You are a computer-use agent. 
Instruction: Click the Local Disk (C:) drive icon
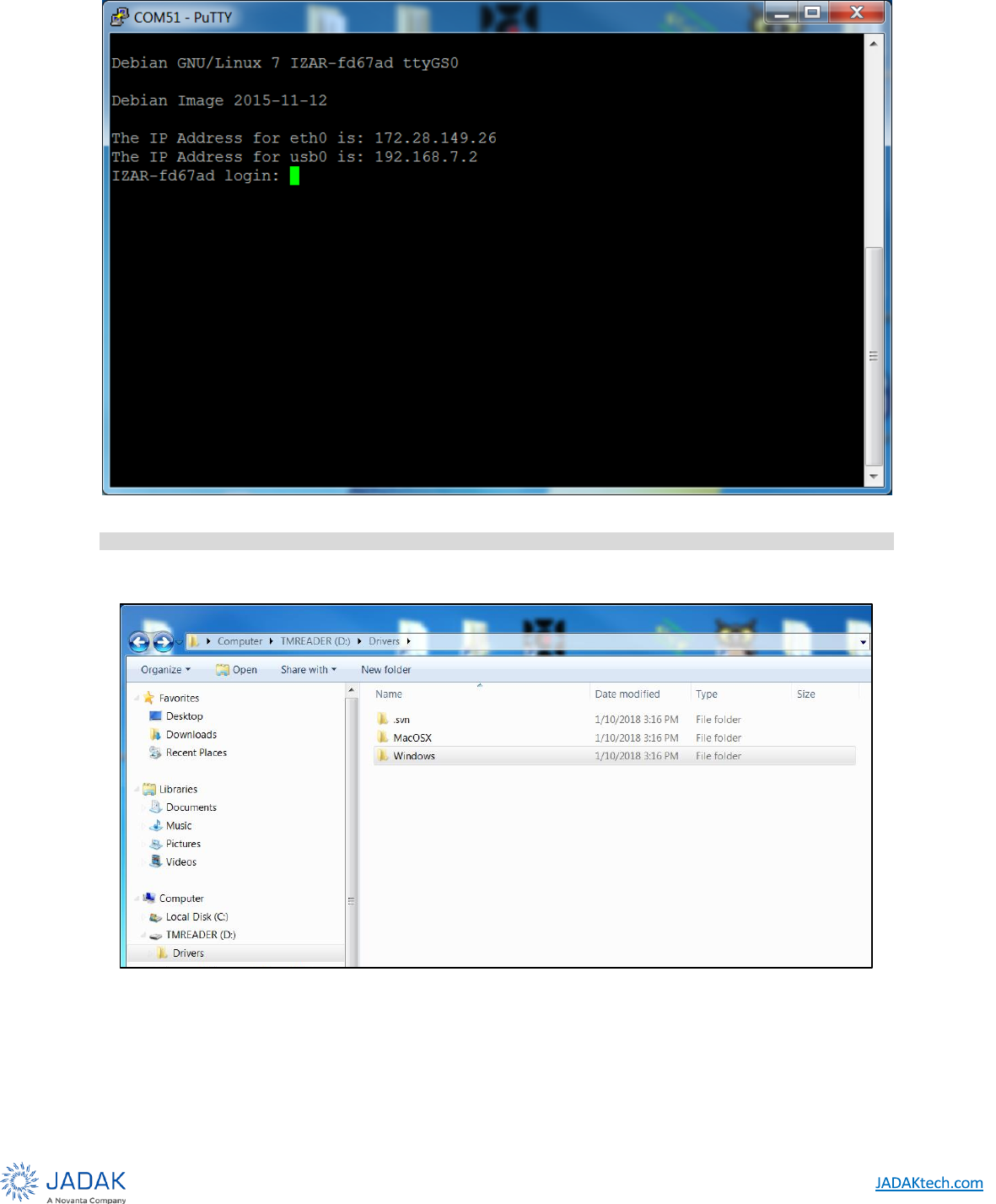(x=155, y=917)
